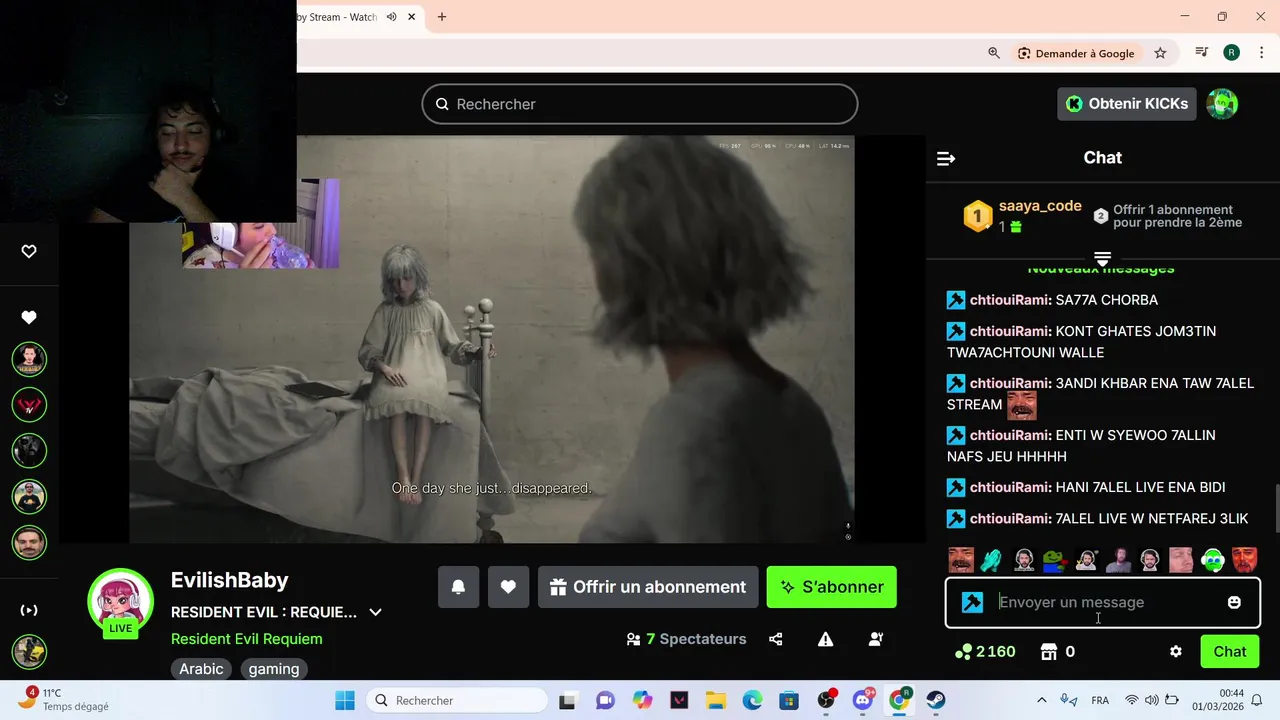Toggle system volume icon in tray

[1151, 700]
